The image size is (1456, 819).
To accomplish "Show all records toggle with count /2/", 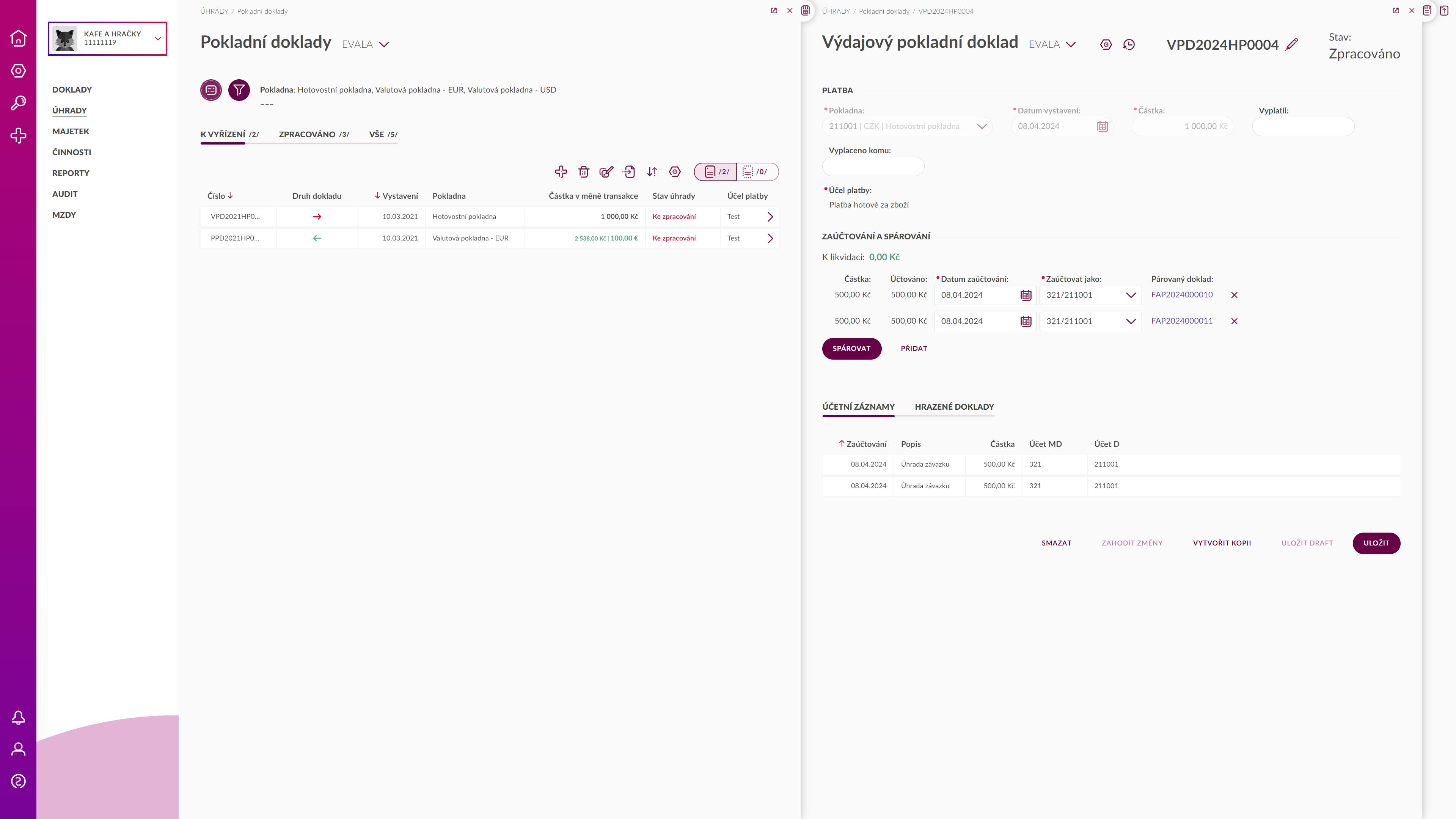I will 716,172.
